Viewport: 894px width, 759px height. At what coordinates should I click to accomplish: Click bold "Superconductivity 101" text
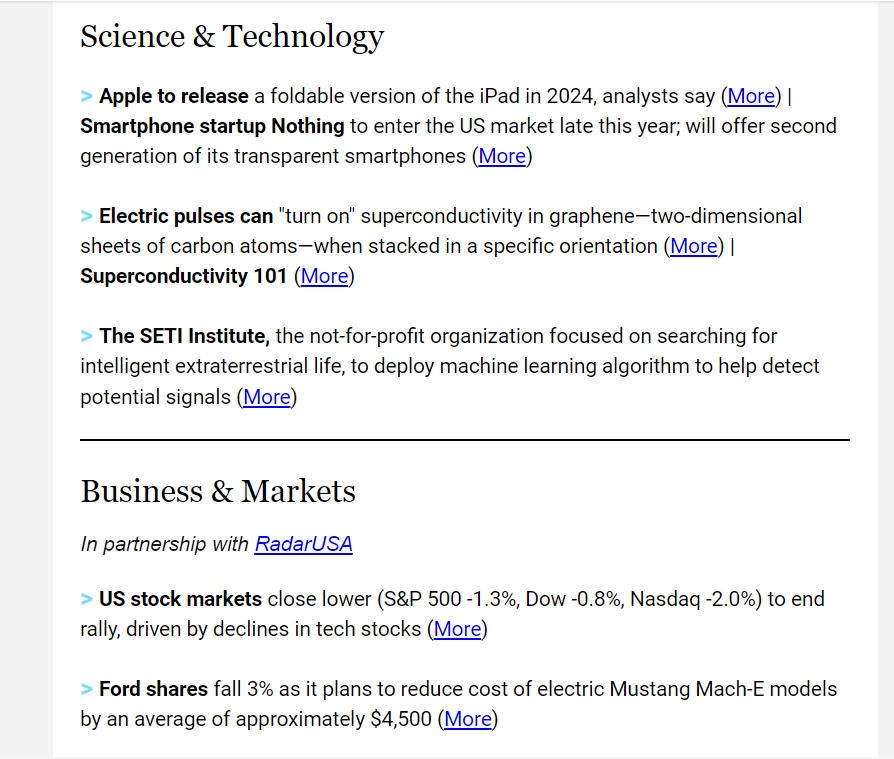pyautogui.click(x=183, y=276)
